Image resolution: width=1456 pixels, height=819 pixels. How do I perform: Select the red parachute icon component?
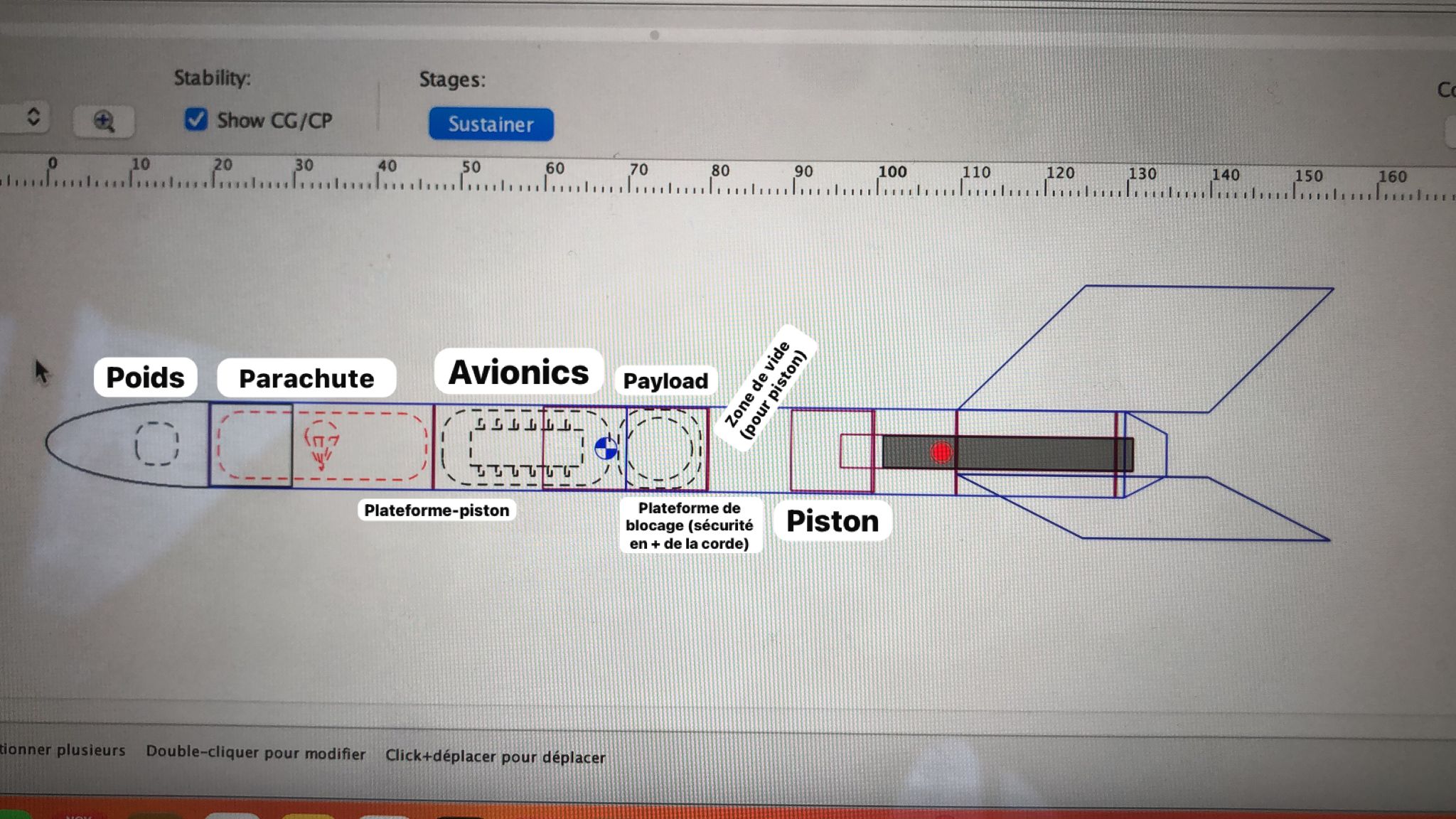pos(321,445)
